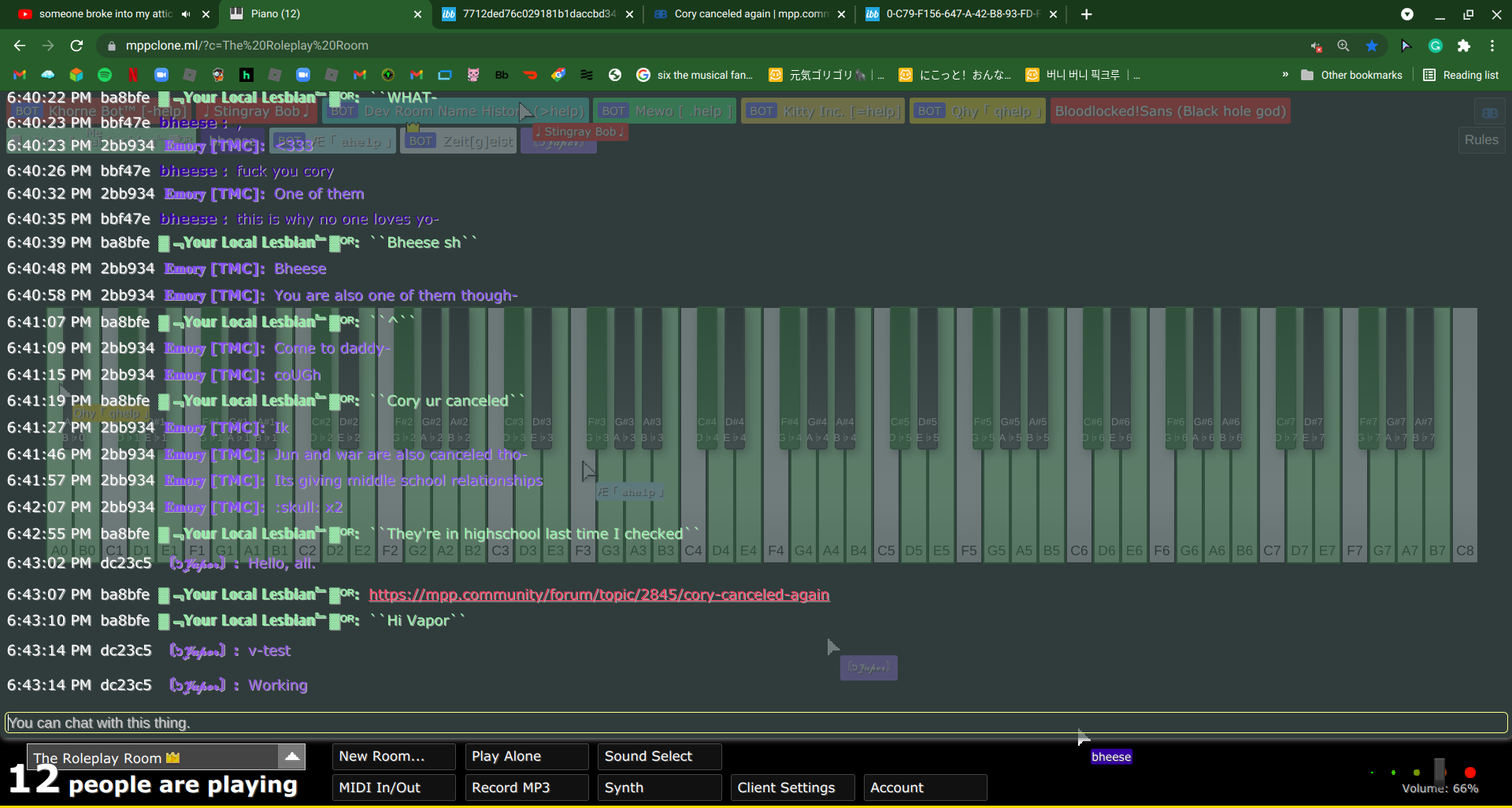Click the chat message input field

(x=756, y=723)
